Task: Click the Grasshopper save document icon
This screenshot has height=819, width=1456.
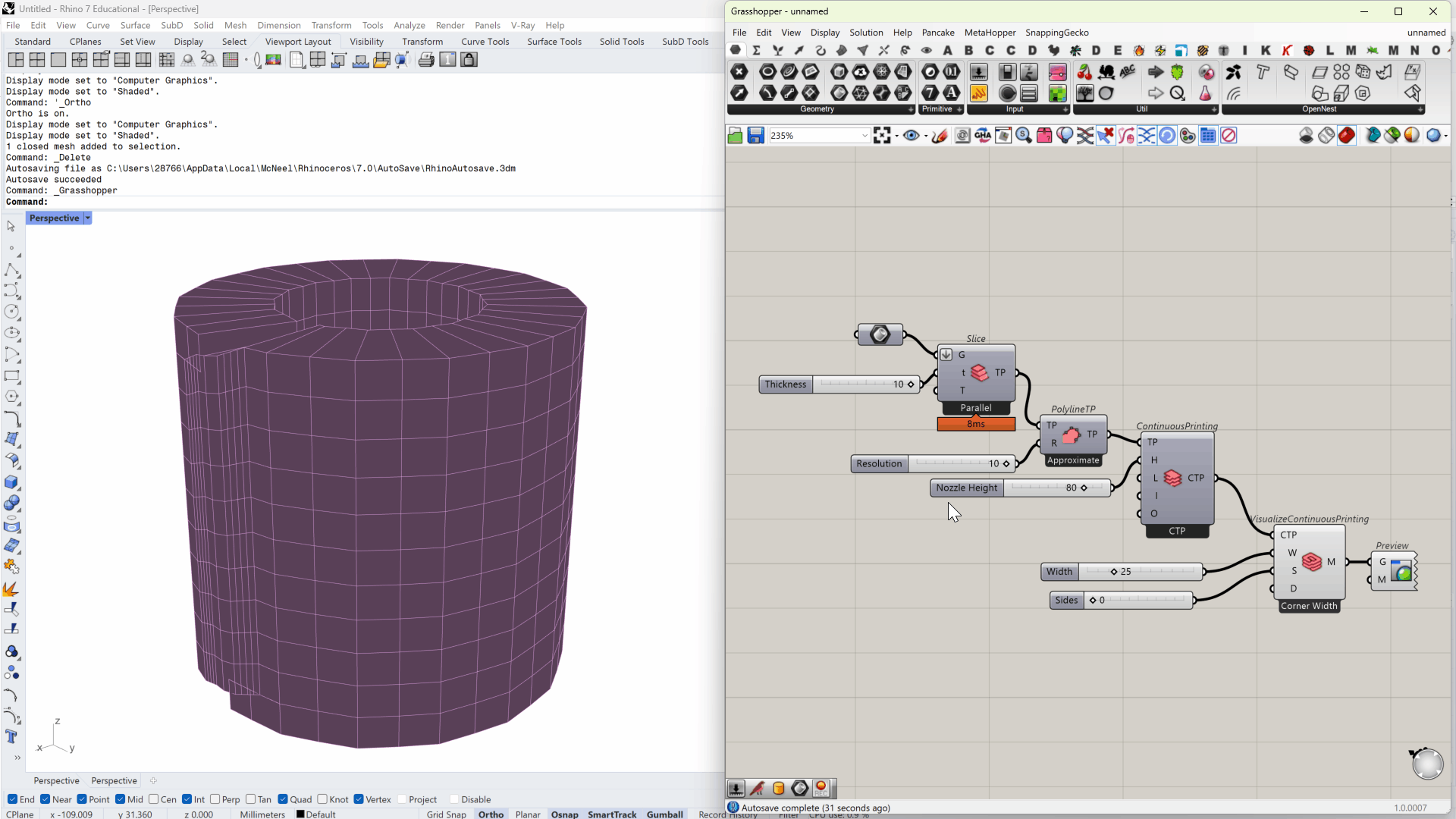Action: [755, 136]
